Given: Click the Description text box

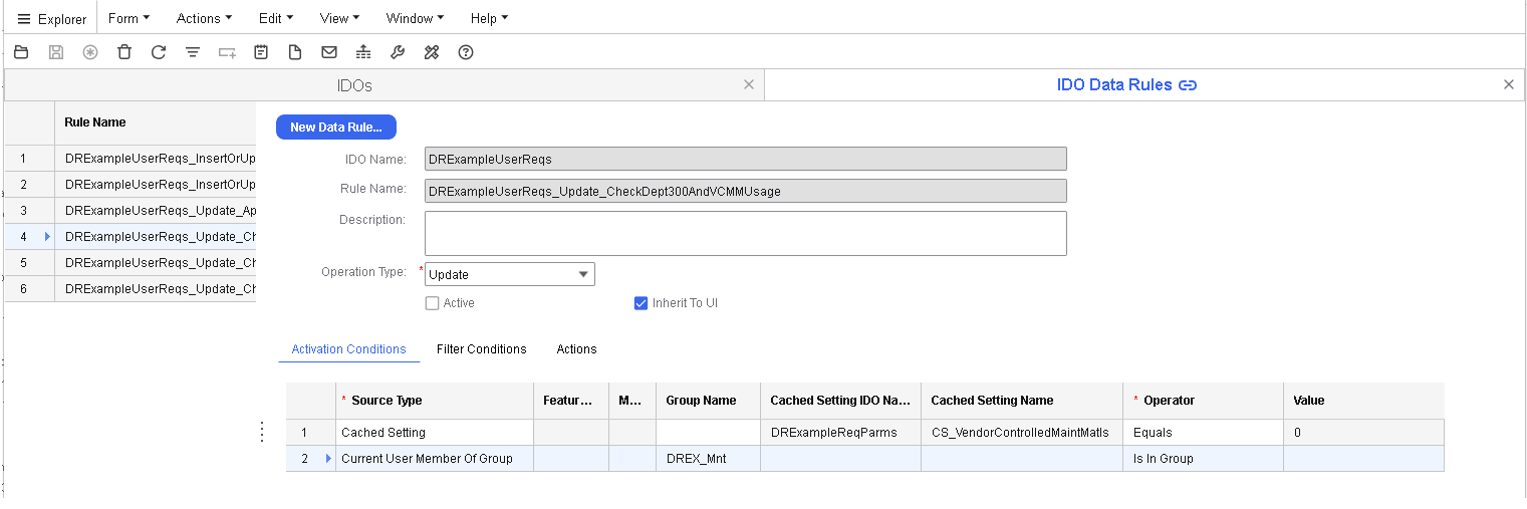Looking at the screenshot, I should tap(746, 233).
